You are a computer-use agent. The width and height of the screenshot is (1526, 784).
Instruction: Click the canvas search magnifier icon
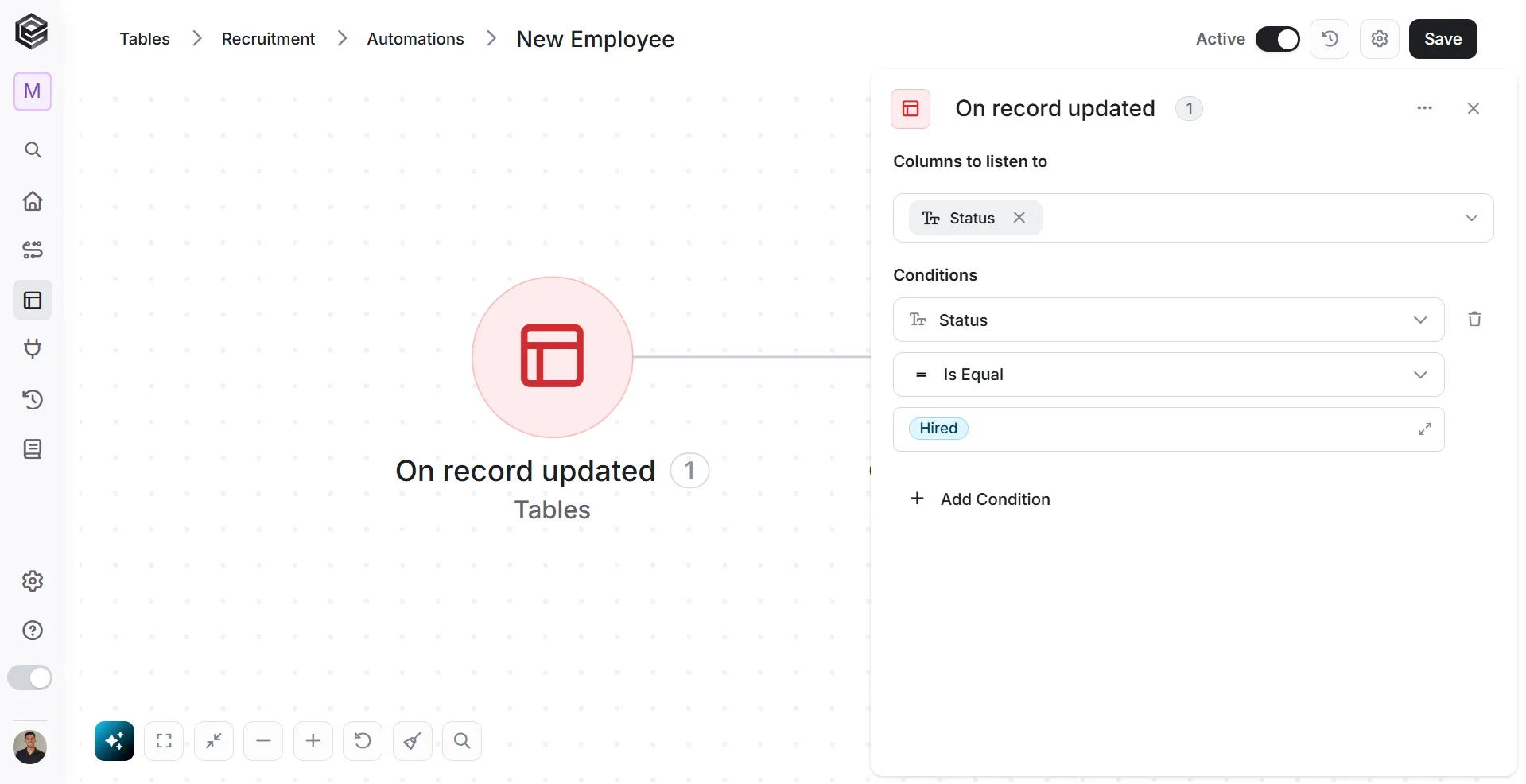coord(462,741)
